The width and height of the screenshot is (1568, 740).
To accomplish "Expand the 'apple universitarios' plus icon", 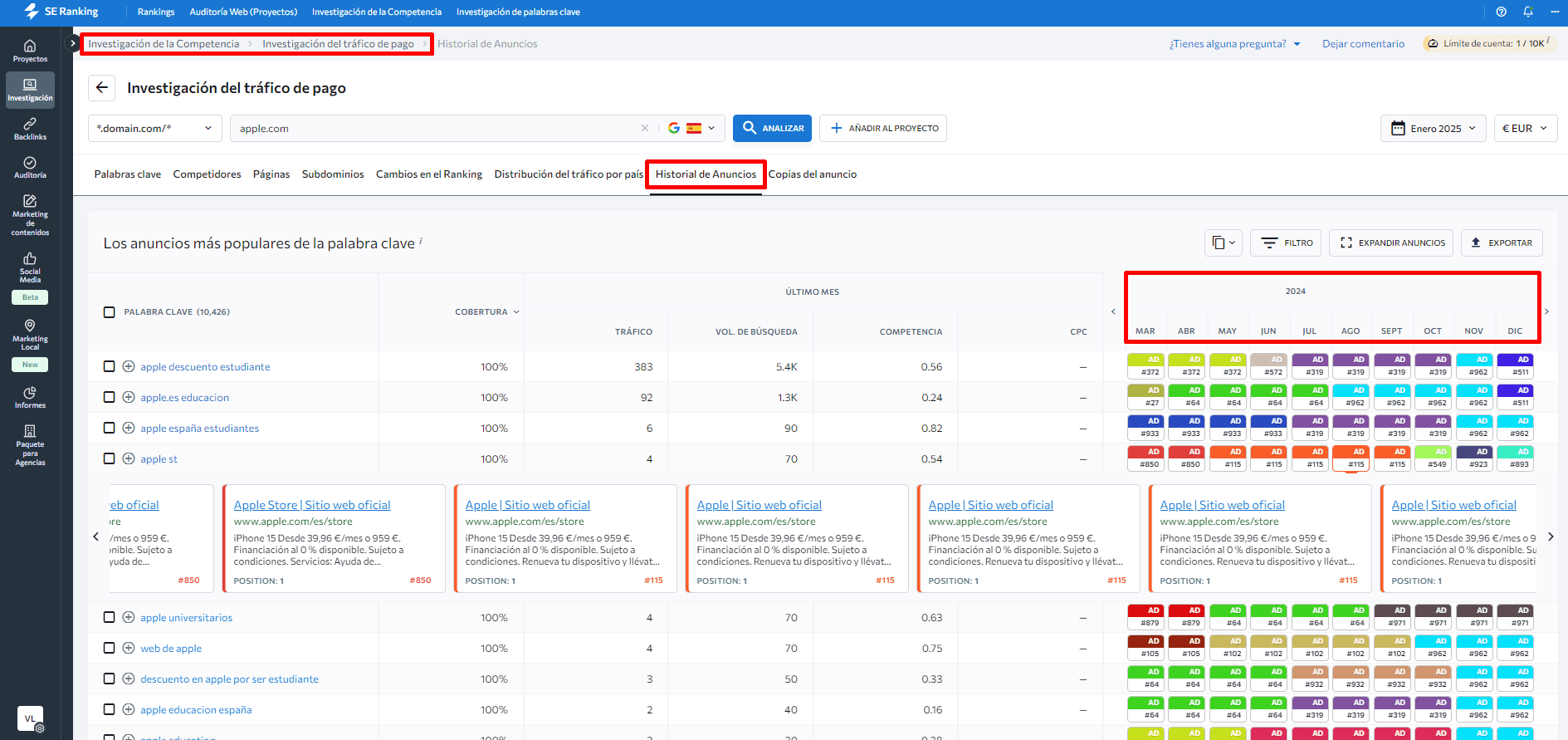I will click(129, 617).
